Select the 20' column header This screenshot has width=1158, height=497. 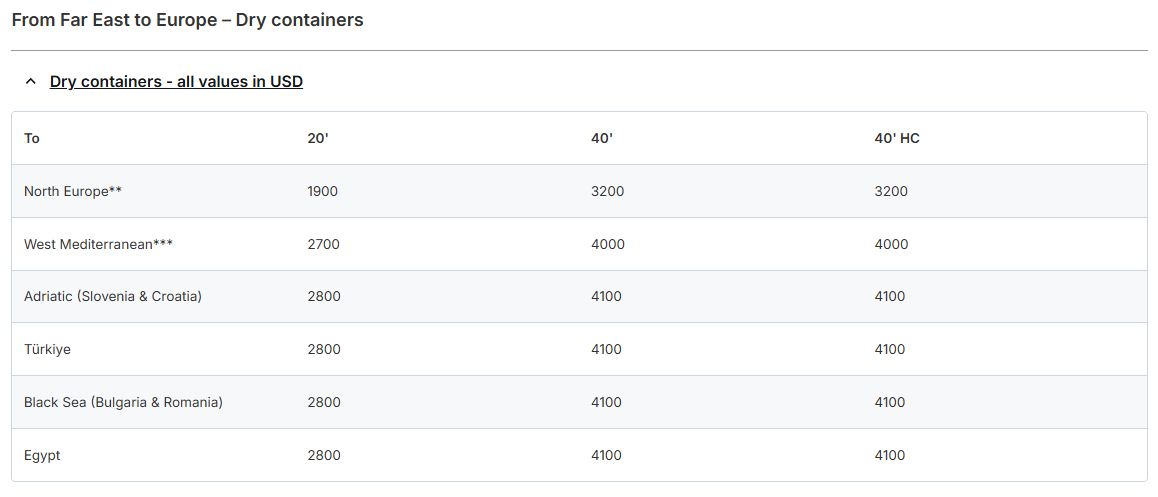pyautogui.click(x=318, y=138)
